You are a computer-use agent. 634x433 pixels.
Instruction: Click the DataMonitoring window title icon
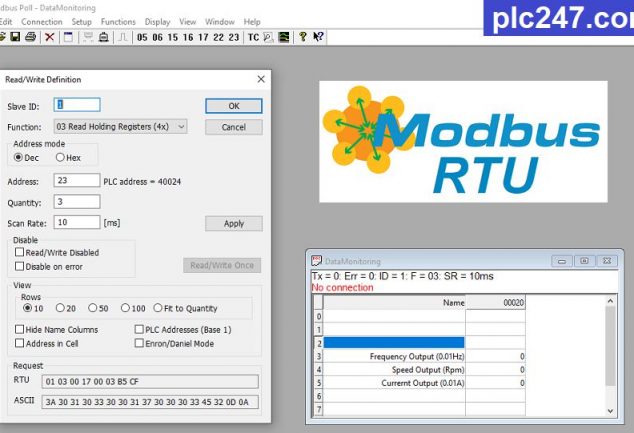pyautogui.click(x=316, y=261)
